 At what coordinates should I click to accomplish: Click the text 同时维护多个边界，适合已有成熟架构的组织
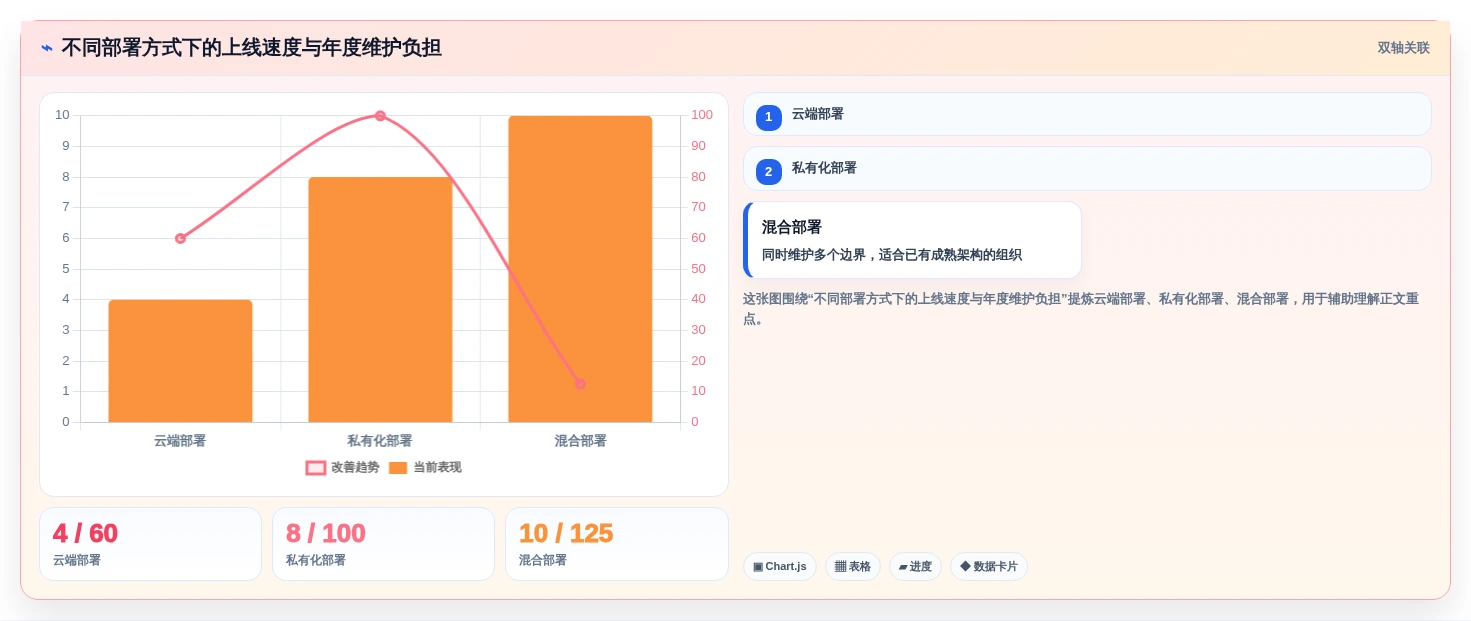(x=892, y=255)
